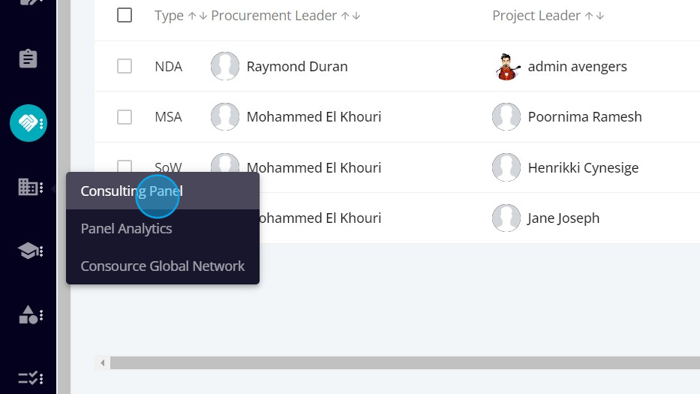Click admin avengers avatar image

coord(507,66)
